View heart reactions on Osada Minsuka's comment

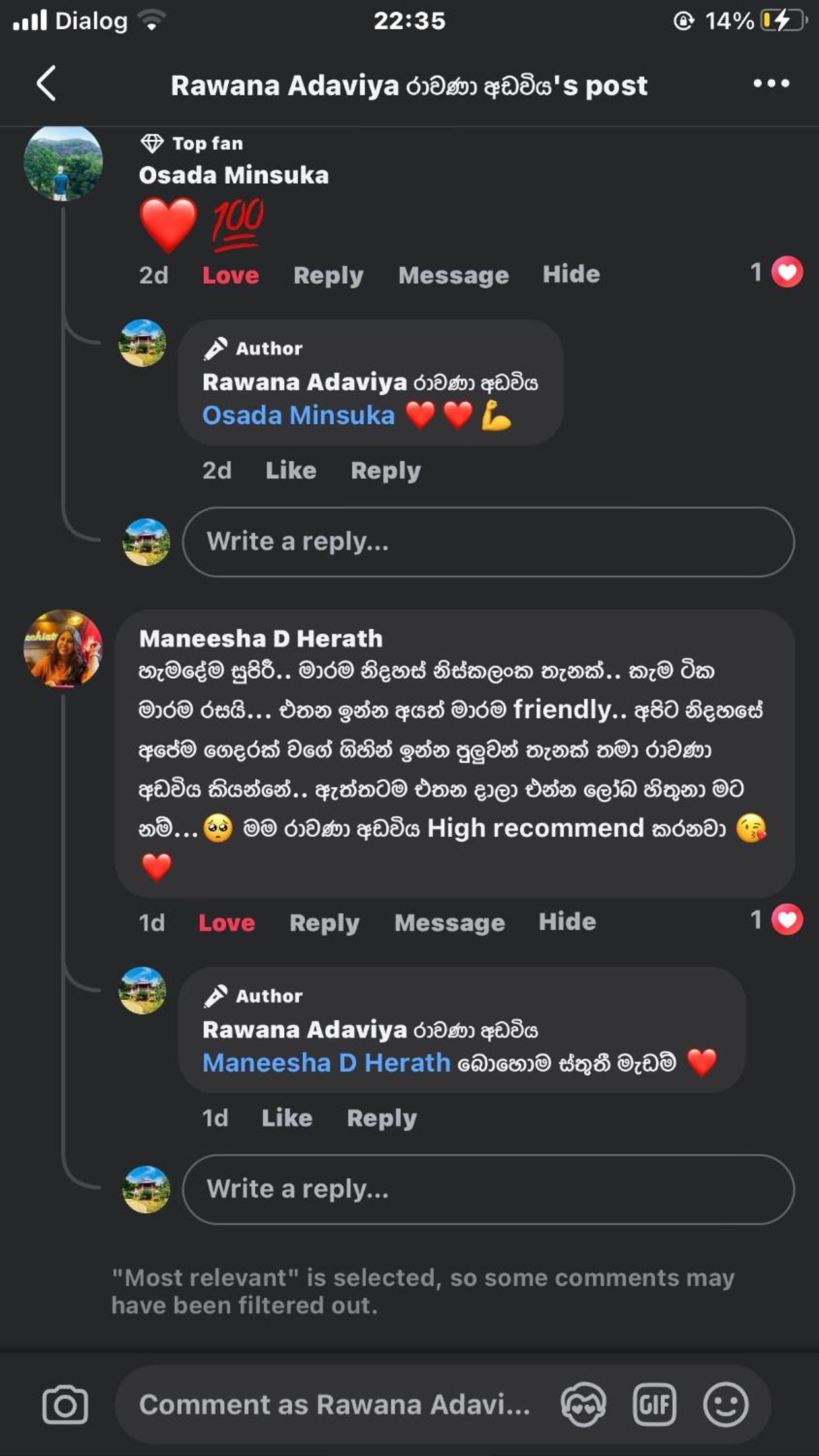(777, 272)
